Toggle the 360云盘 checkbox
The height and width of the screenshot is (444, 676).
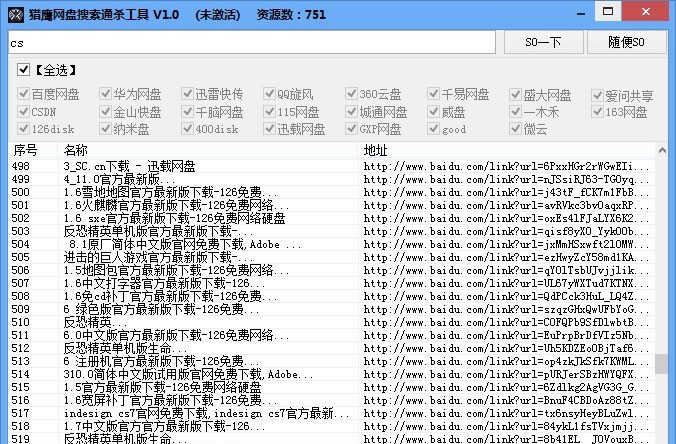click(x=351, y=94)
